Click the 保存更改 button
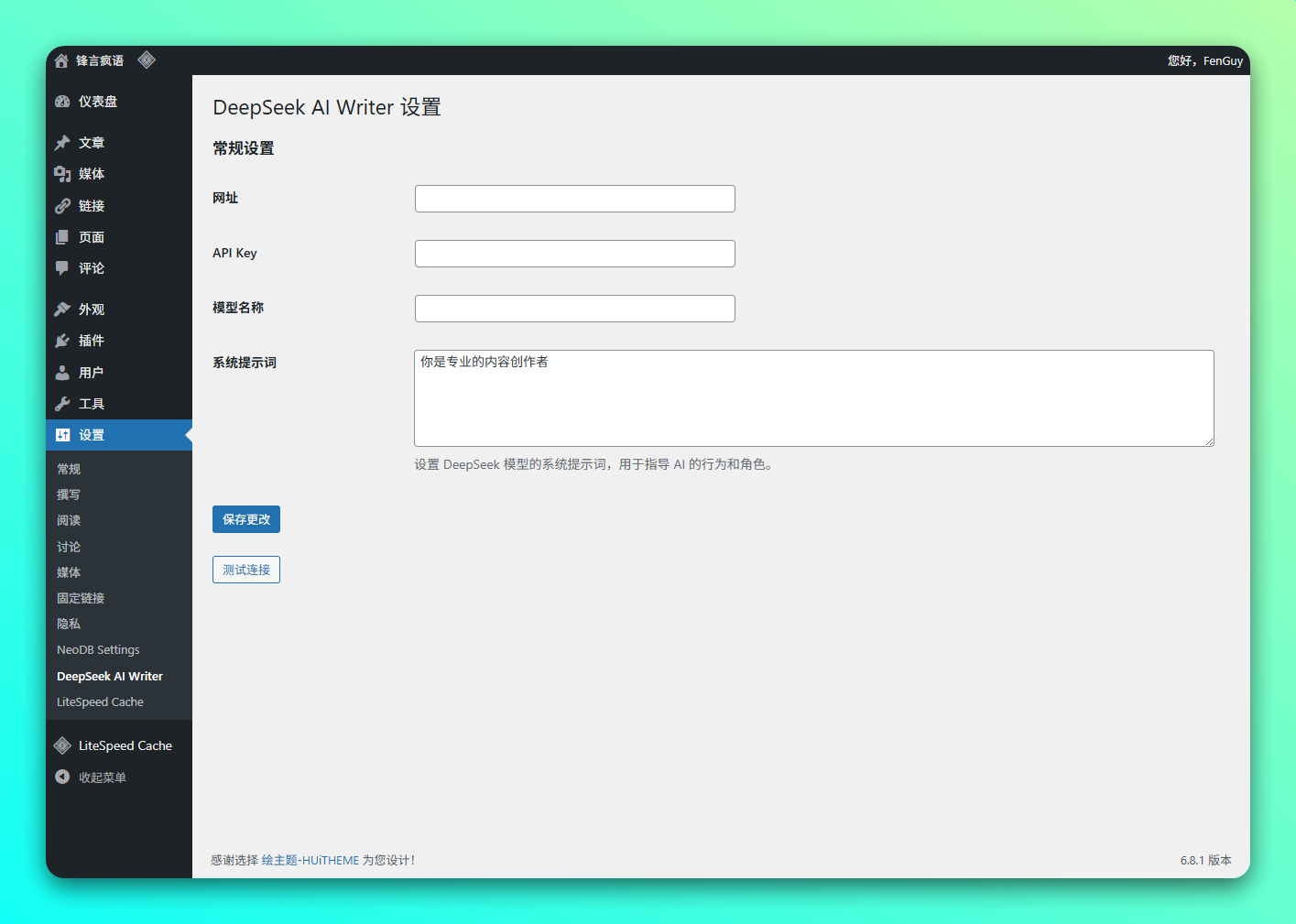1296x924 pixels. (x=246, y=519)
